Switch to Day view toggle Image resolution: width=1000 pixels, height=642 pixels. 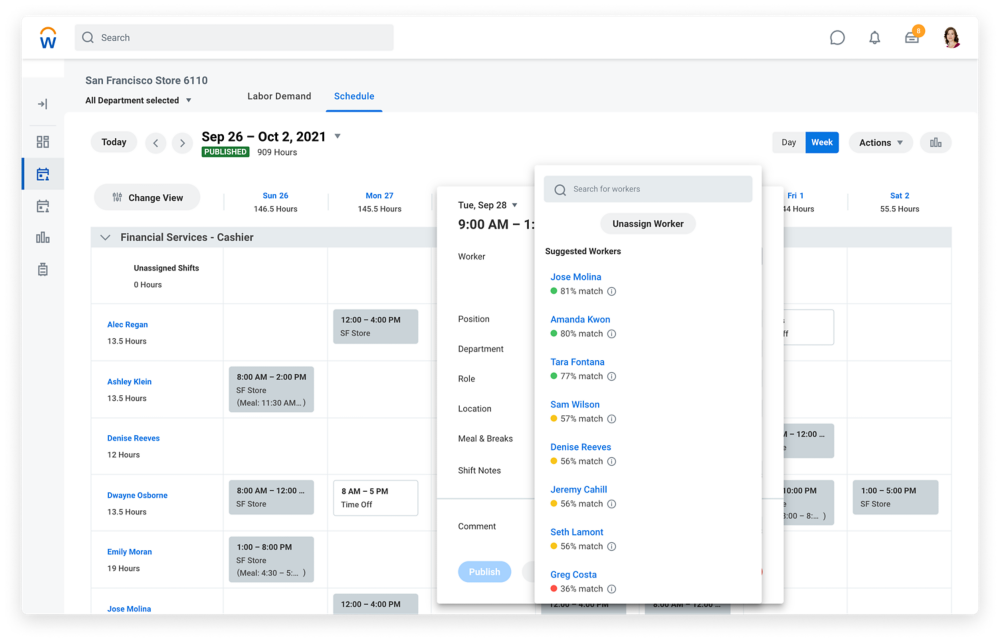[x=789, y=143]
